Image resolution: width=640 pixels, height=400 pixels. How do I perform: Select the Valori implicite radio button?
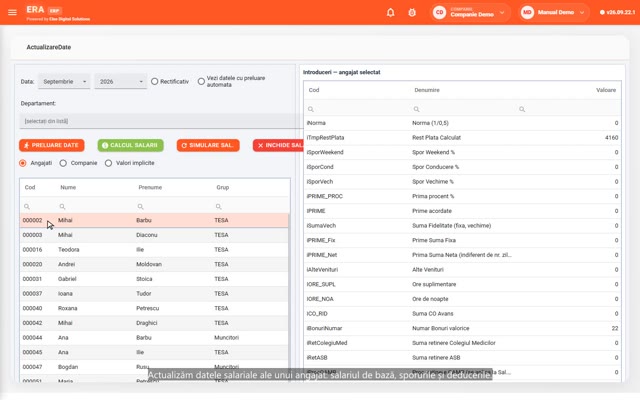coord(108,163)
